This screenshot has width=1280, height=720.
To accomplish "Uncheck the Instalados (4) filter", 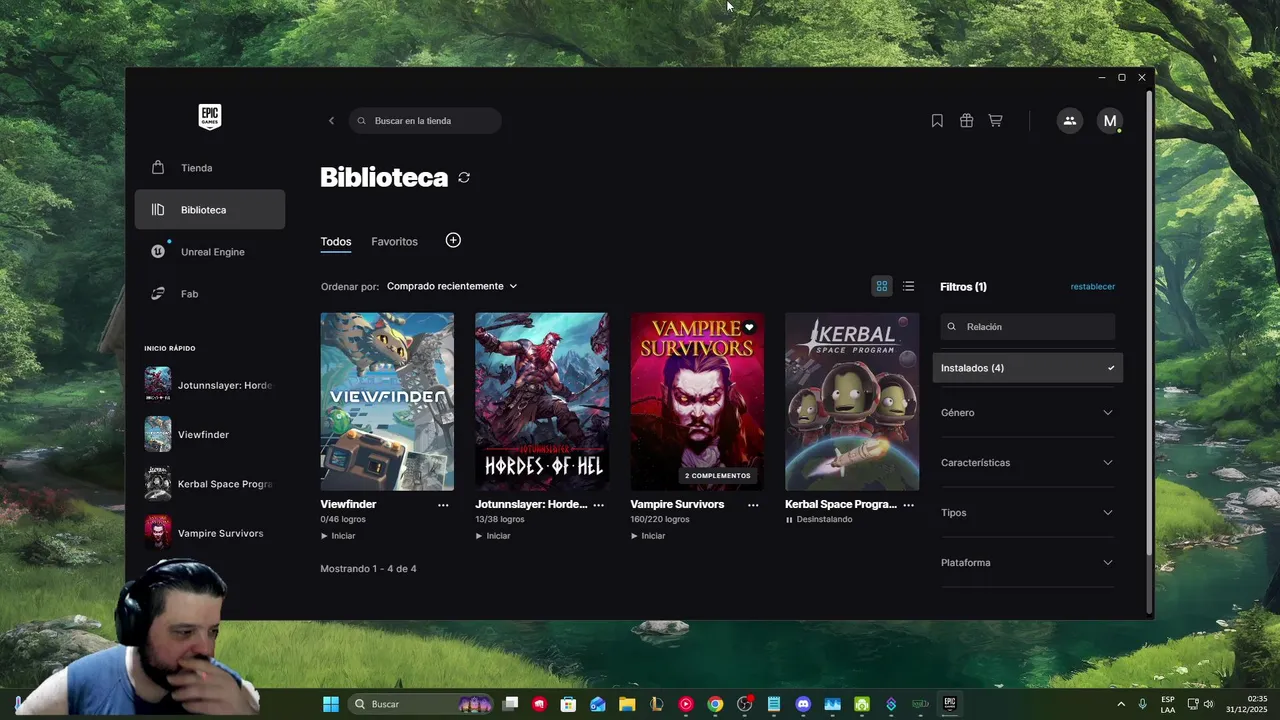I will point(1028,368).
